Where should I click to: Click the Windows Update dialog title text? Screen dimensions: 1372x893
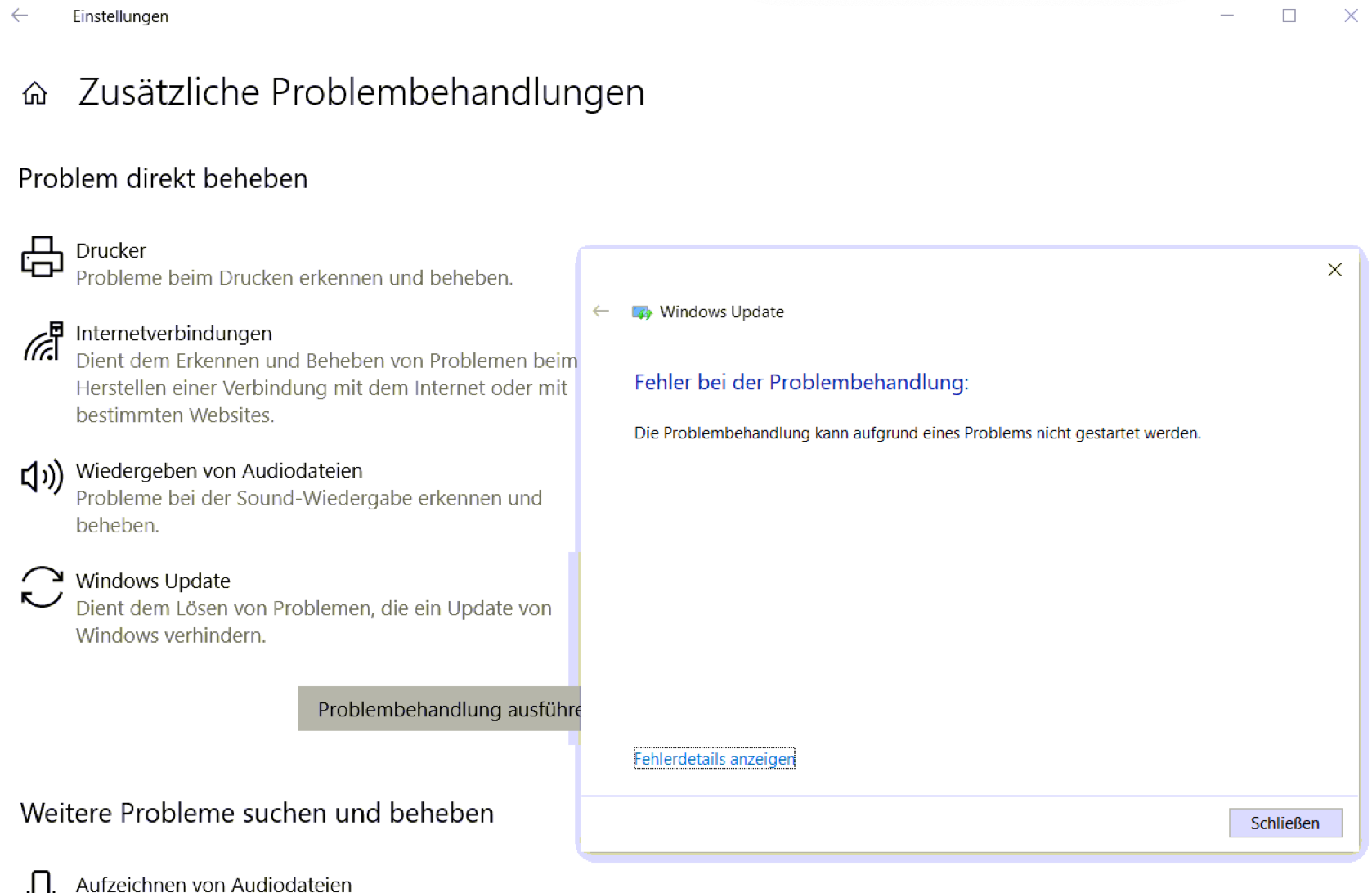coord(722,312)
